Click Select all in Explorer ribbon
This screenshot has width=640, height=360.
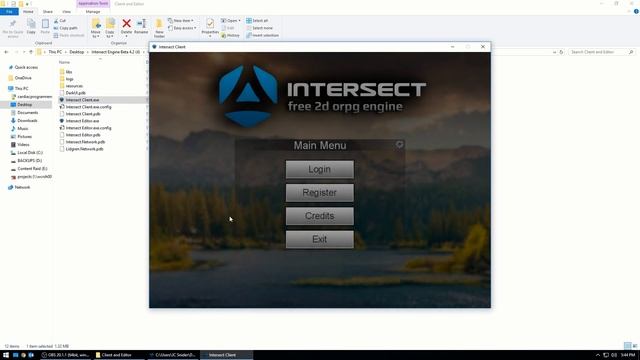[257, 20]
